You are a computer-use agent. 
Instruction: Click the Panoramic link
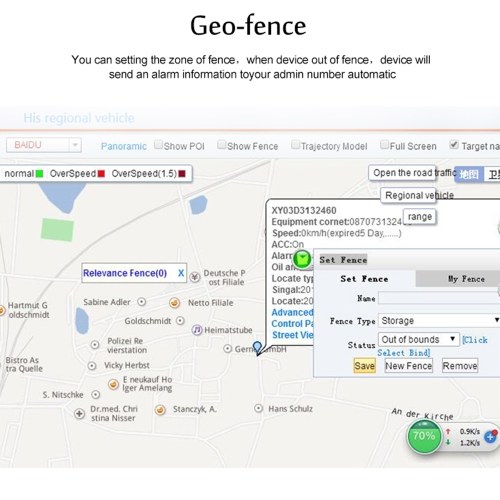[124, 146]
